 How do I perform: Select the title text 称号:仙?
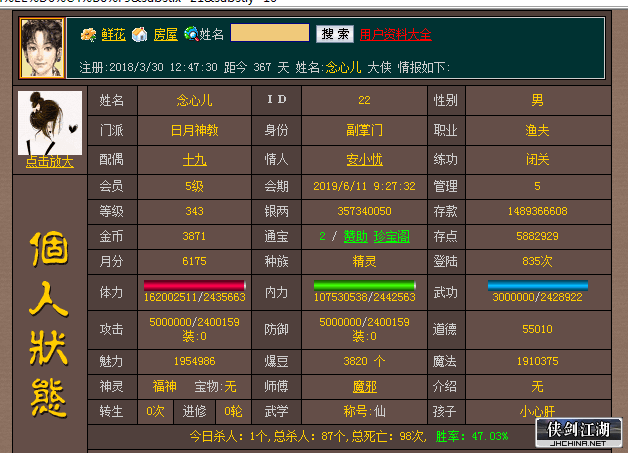364,411
